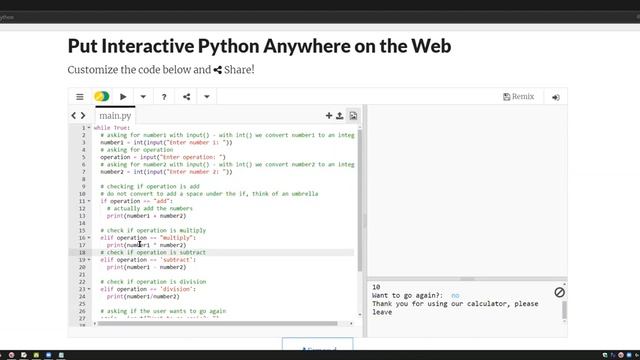Click comment '# check if operation is division'
The image size is (640, 360).
click(153, 282)
